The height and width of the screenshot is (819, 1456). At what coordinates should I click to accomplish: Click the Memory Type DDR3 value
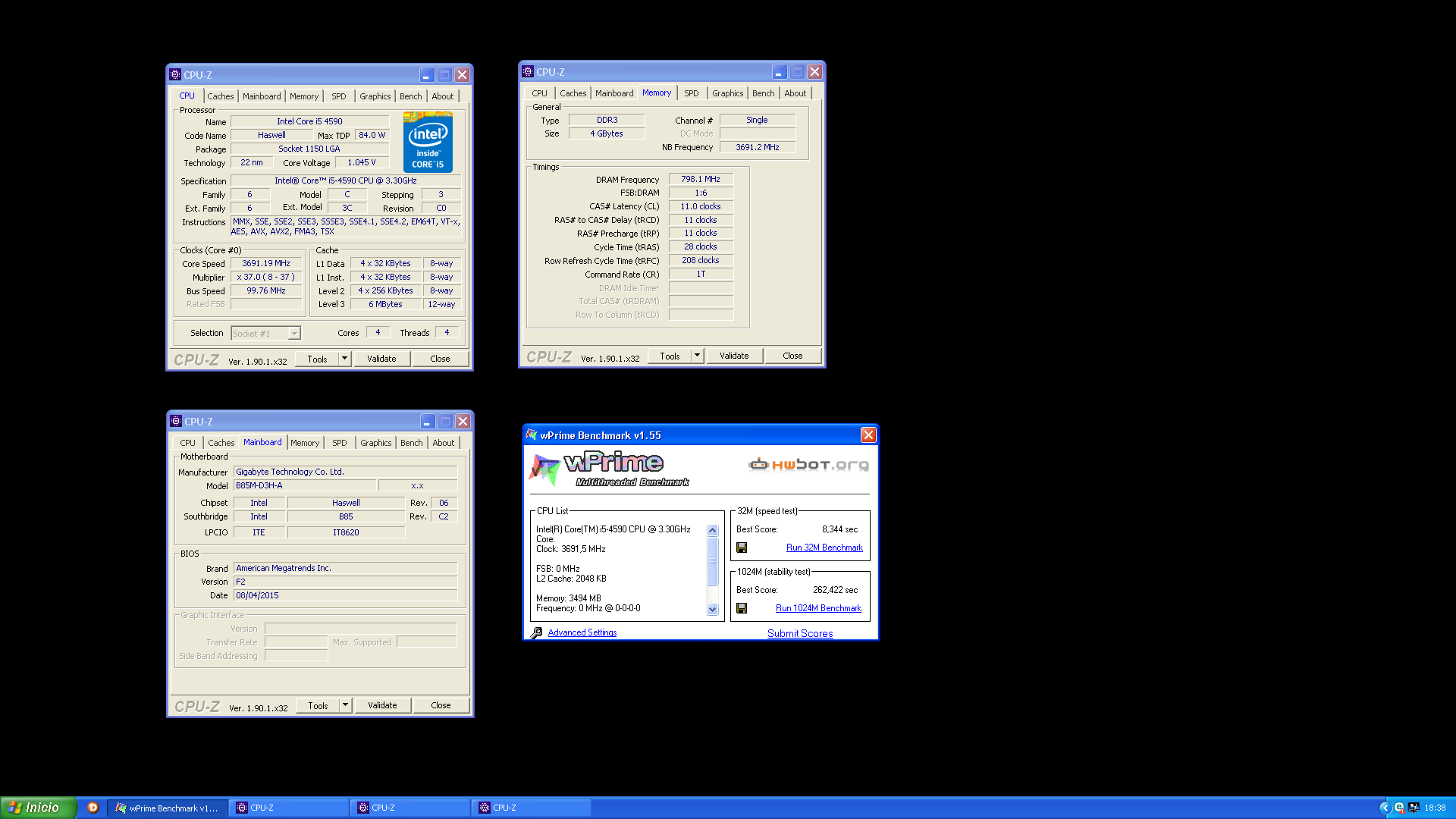(607, 120)
